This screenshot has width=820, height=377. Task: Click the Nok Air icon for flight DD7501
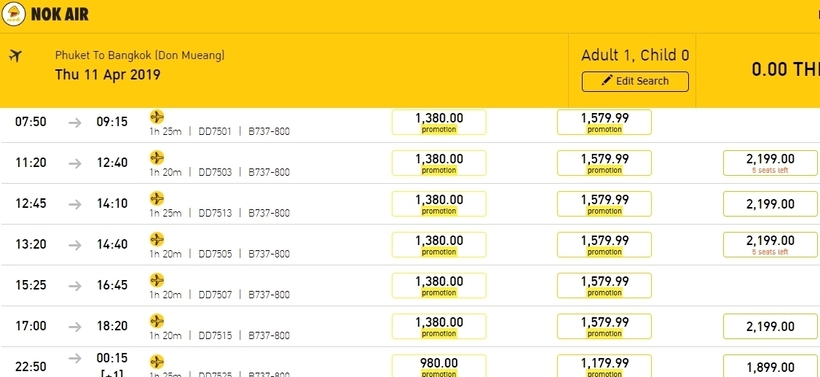tap(157, 117)
